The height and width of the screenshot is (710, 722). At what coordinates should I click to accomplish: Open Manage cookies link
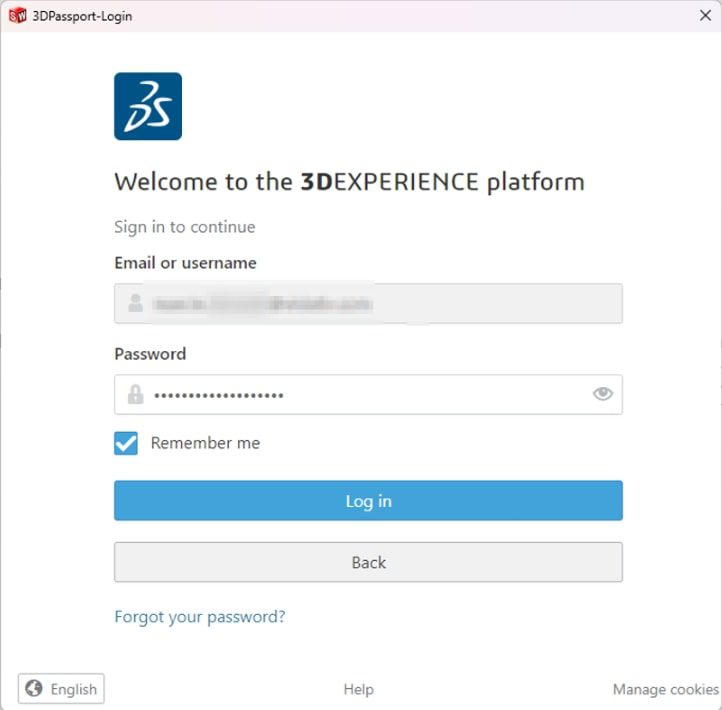point(666,689)
